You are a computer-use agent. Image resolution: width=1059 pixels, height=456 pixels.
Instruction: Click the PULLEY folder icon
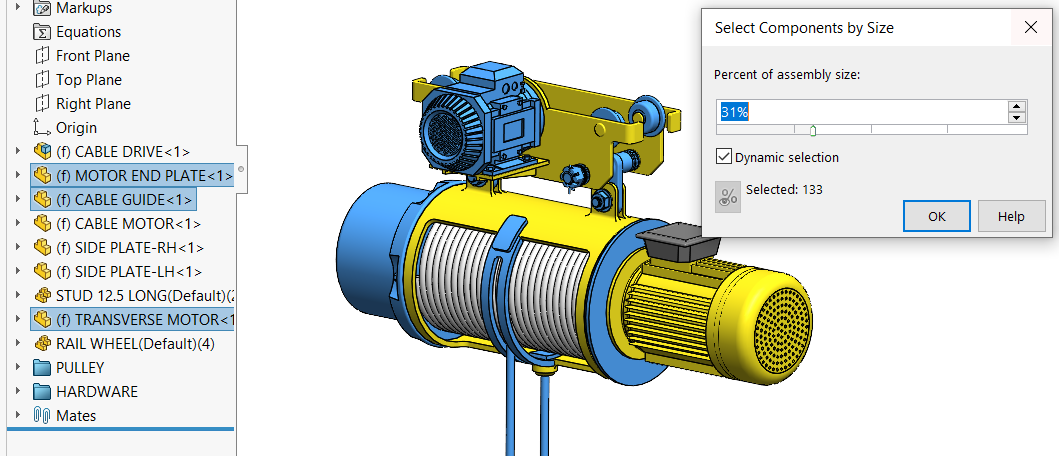(x=42, y=368)
